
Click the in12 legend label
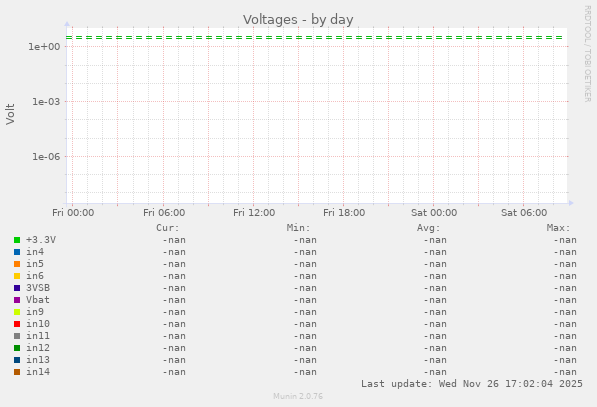point(38,348)
